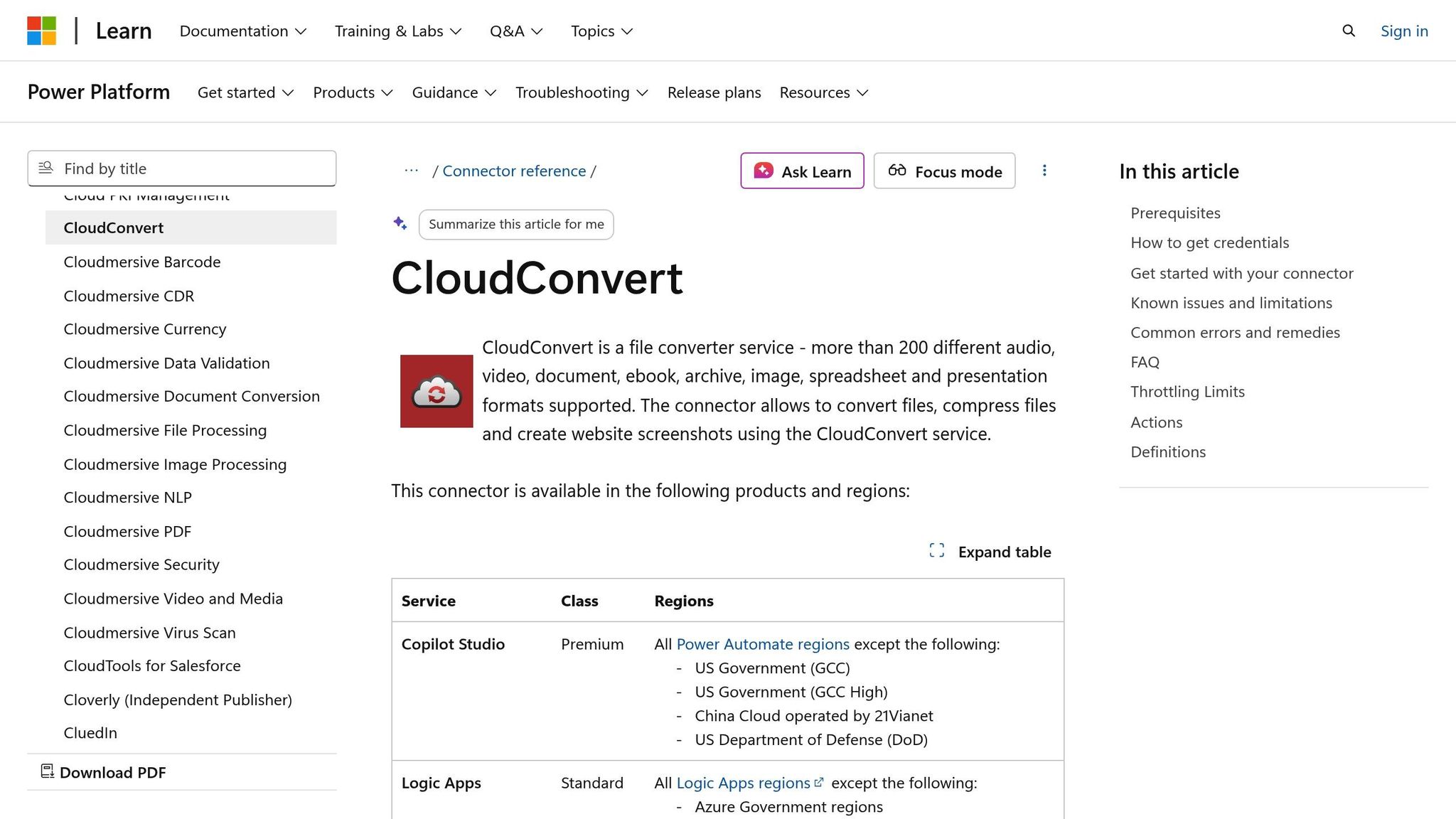Open the Topics menu
1456x819 pixels.
601,31
